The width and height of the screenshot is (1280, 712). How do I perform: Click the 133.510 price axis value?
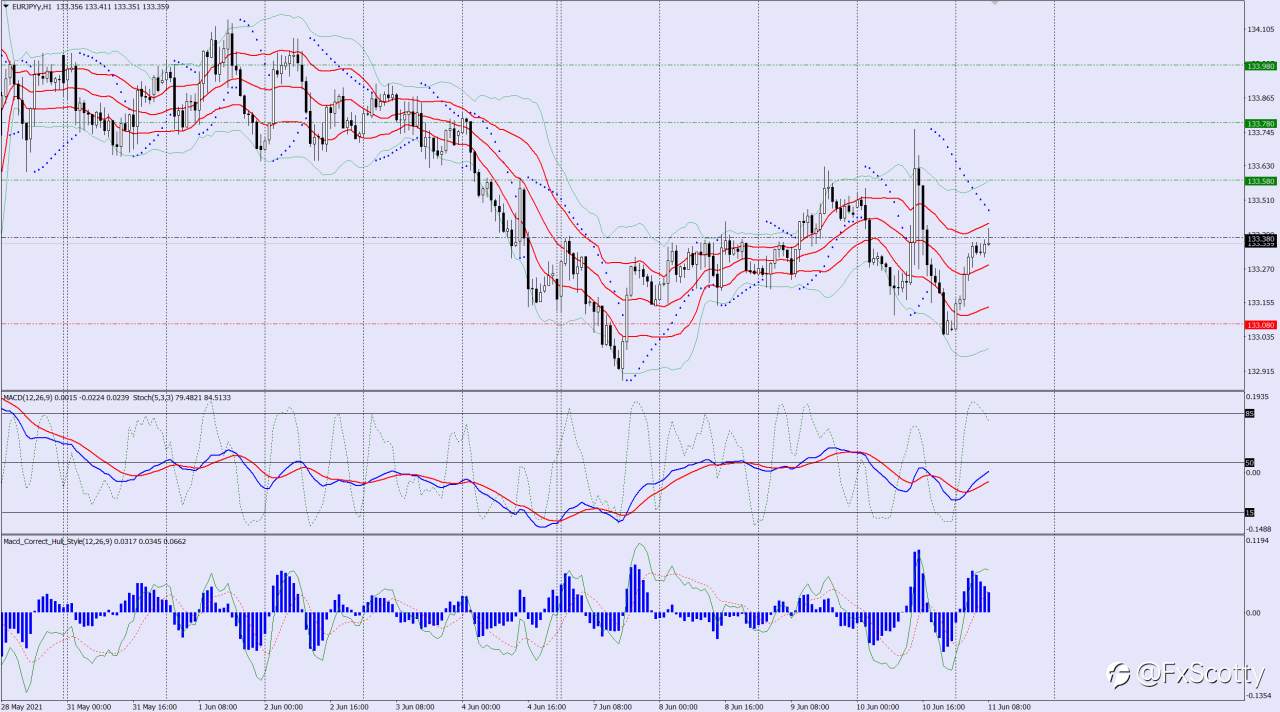click(1260, 200)
